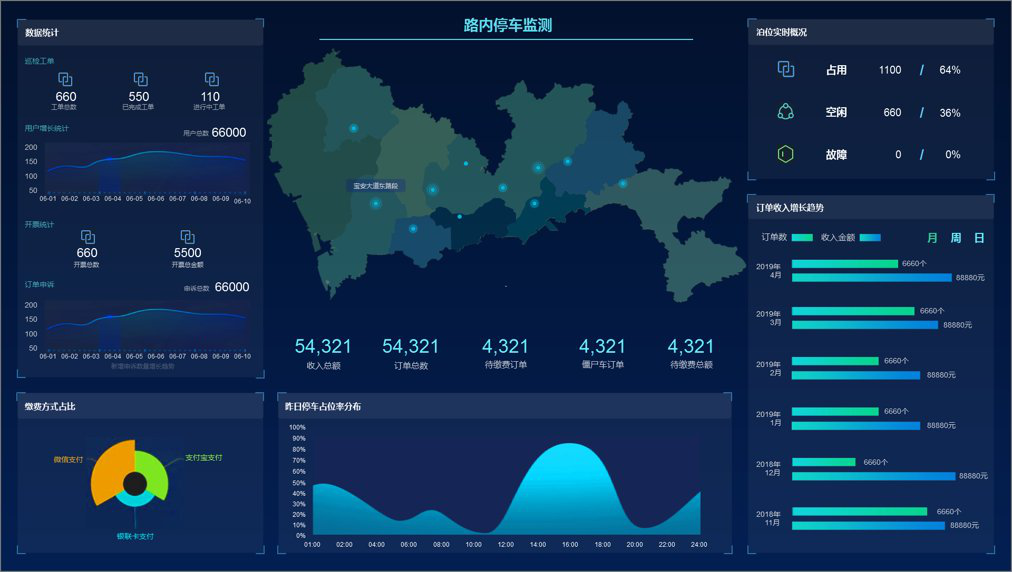This screenshot has height=572, width=1012.
Task: Click the icon above 进行中工单 110
Action: coord(211,80)
